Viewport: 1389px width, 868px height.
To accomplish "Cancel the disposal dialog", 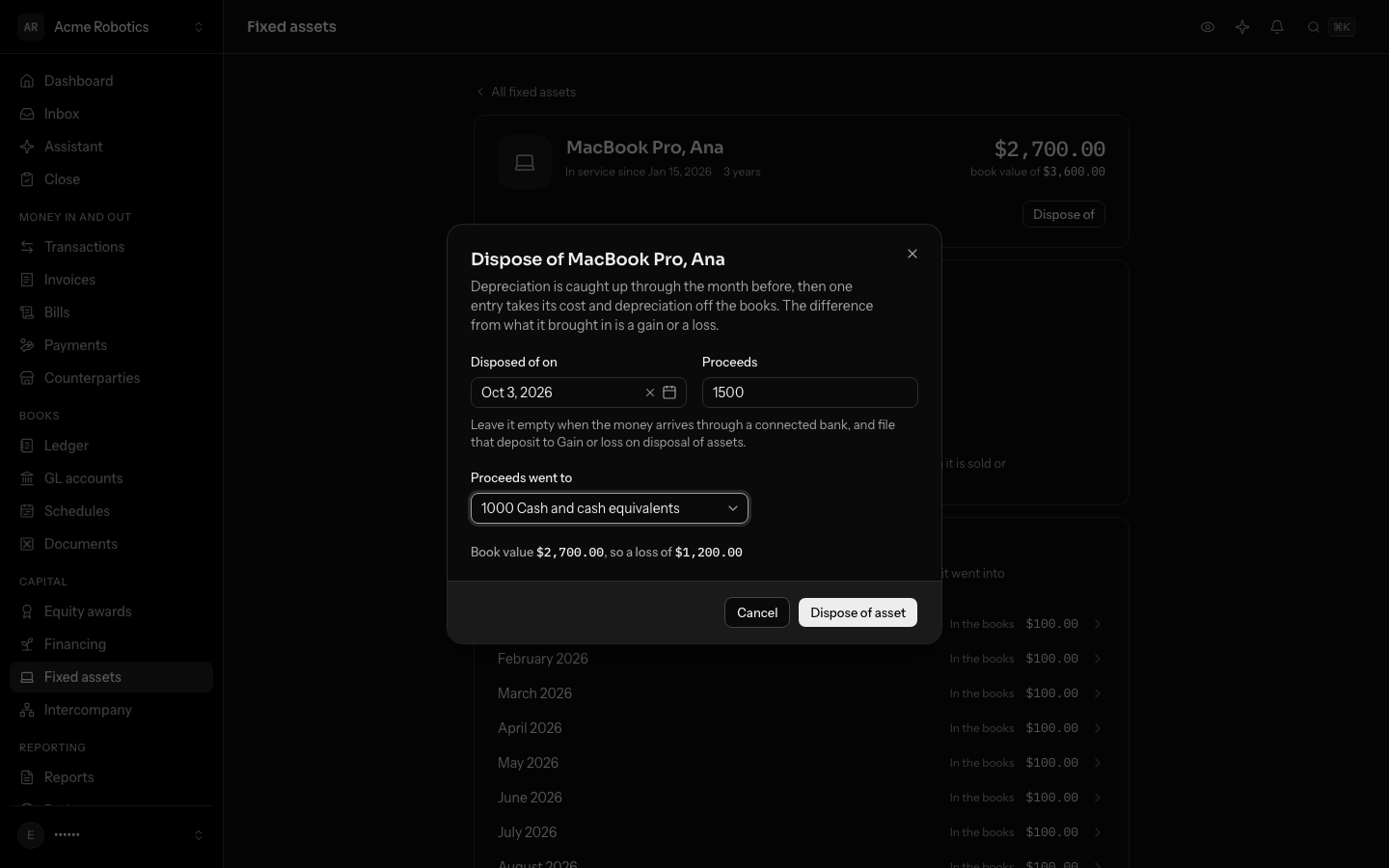I will [x=757, y=612].
